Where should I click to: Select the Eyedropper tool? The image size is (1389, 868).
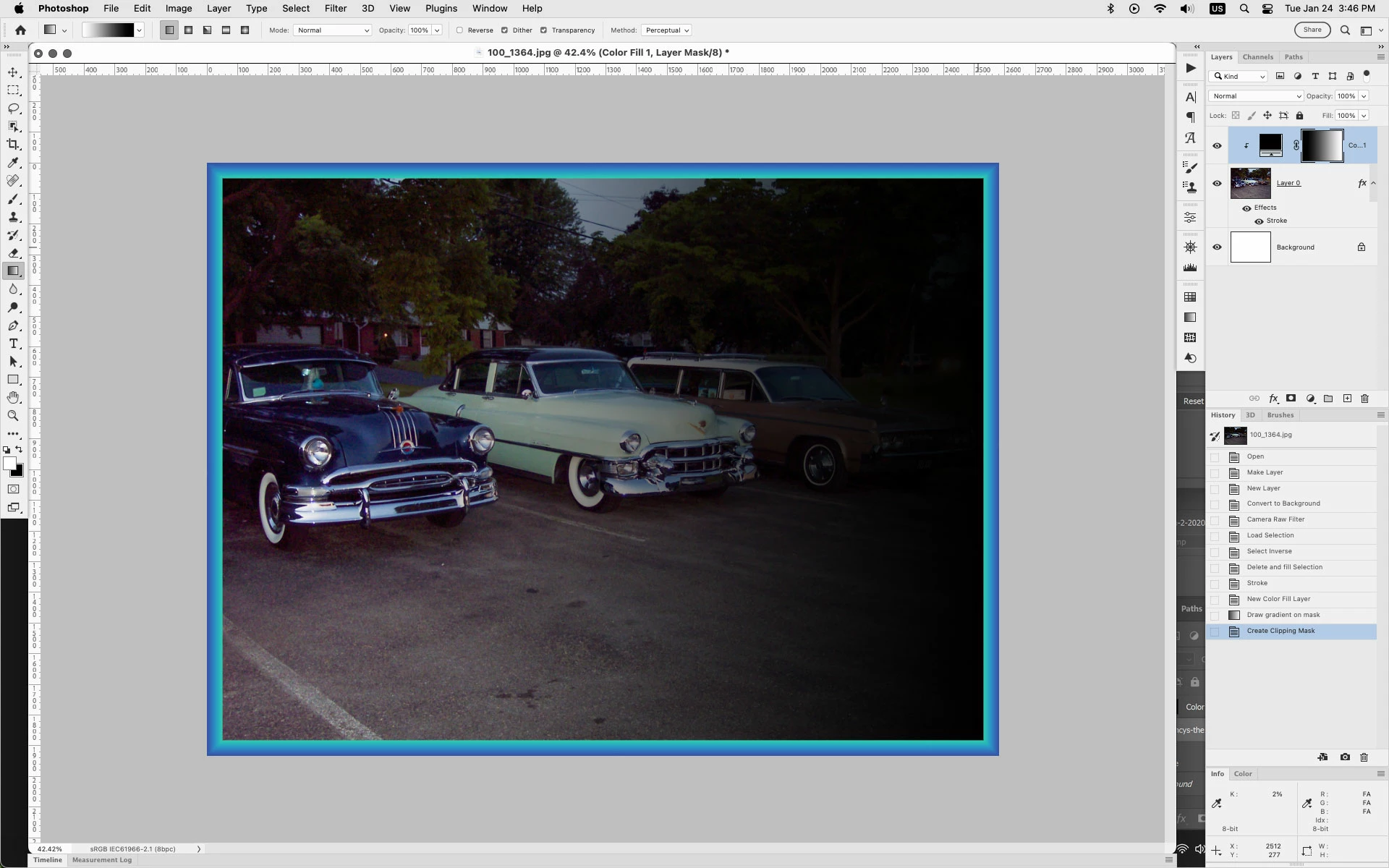(x=13, y=163)
